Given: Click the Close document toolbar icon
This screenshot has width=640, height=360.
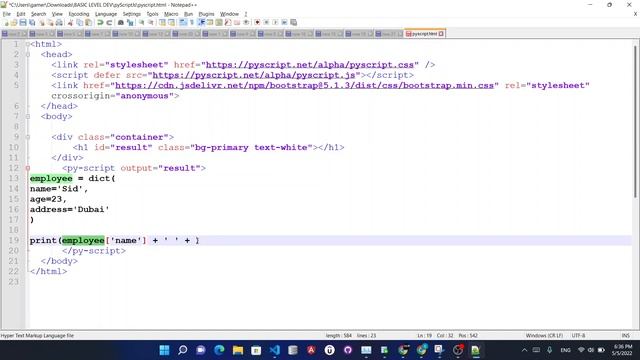Looking at the screenshot, I should (x=42, y=22).
